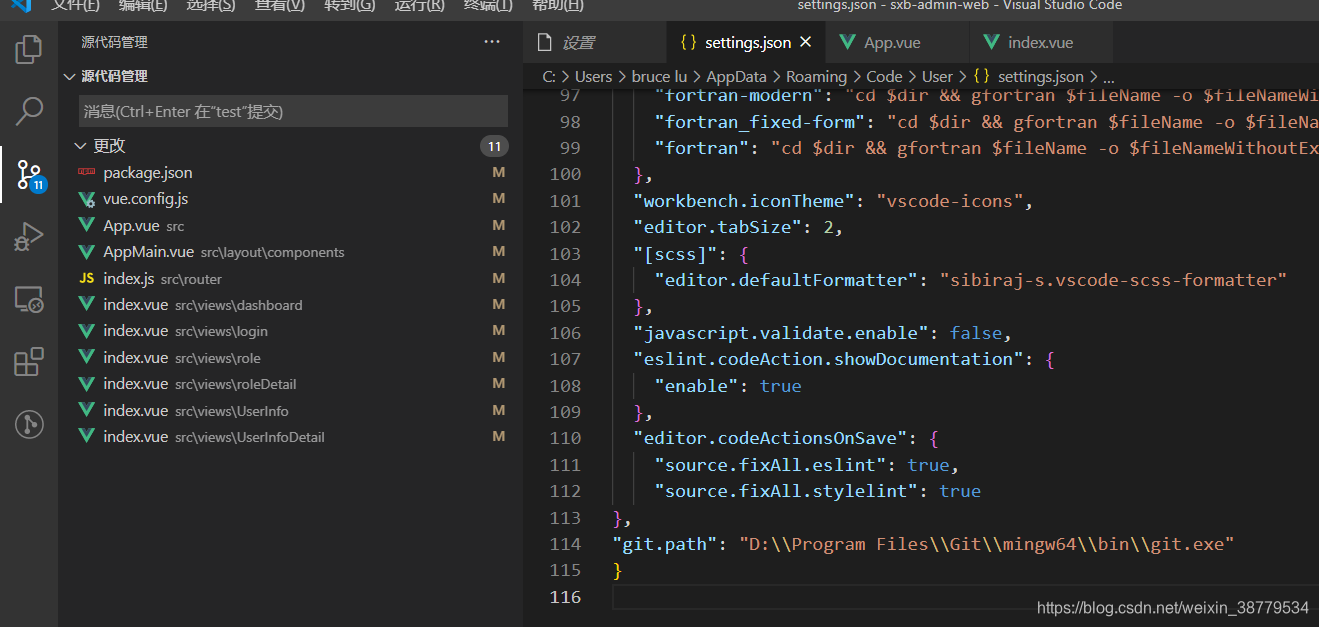This screenshot has height=627, width=1319.
Task: Click the "source.fixAll.stylelint" key
Action: pos(785,491)
